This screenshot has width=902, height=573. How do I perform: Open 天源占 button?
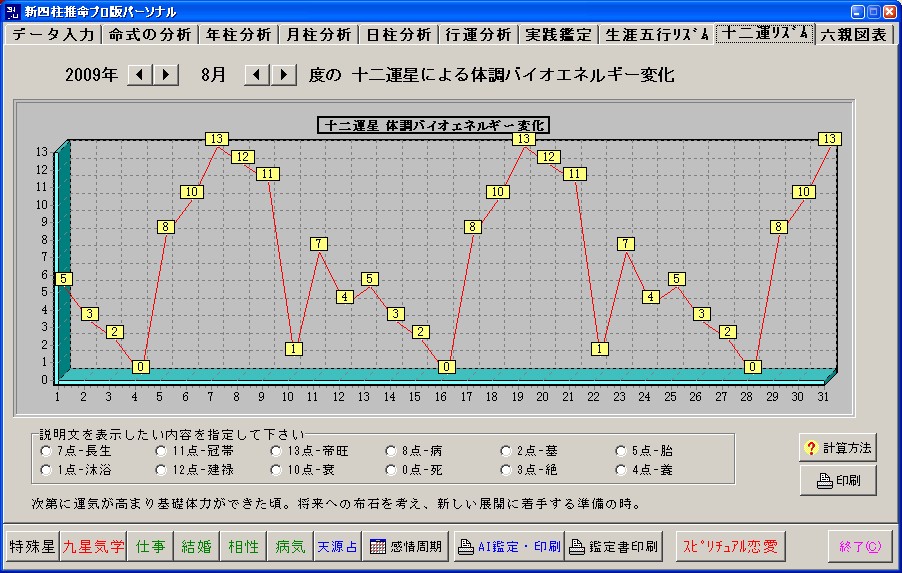(x=338, y=547)
